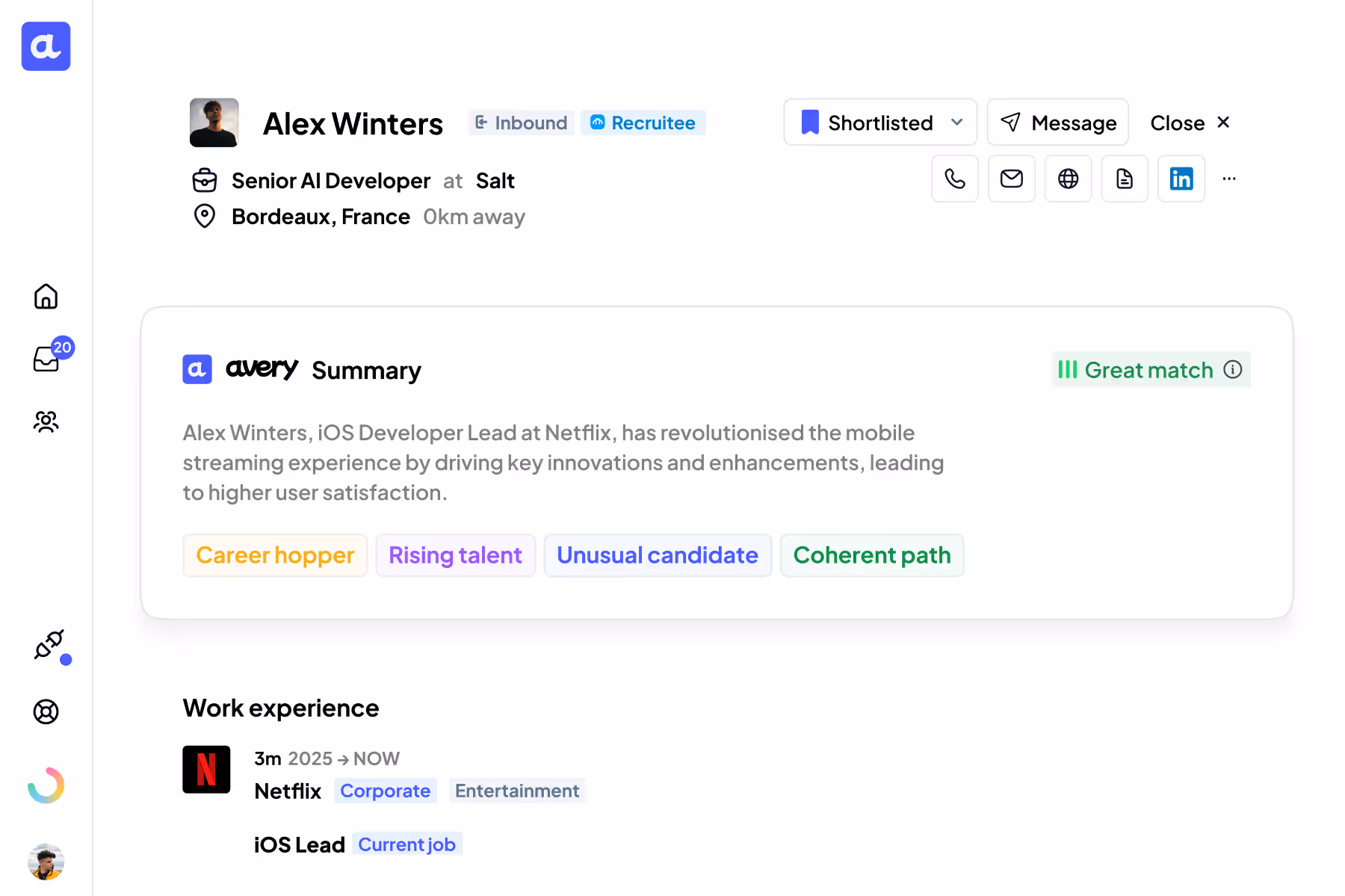The image size is (1345, 896).
Task: View candidate resume document icon
Action: (1125, 179)
